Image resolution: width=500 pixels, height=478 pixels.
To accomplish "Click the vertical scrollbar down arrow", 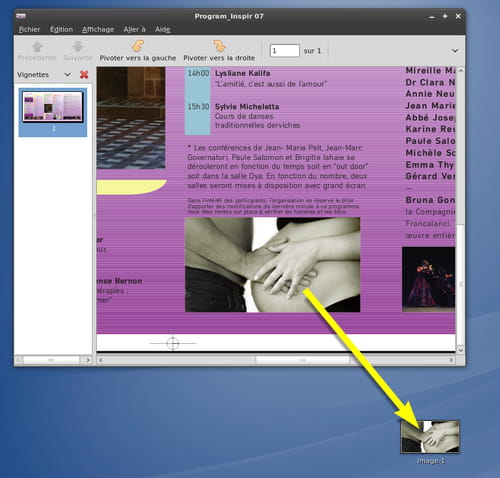I will [460, 350].
